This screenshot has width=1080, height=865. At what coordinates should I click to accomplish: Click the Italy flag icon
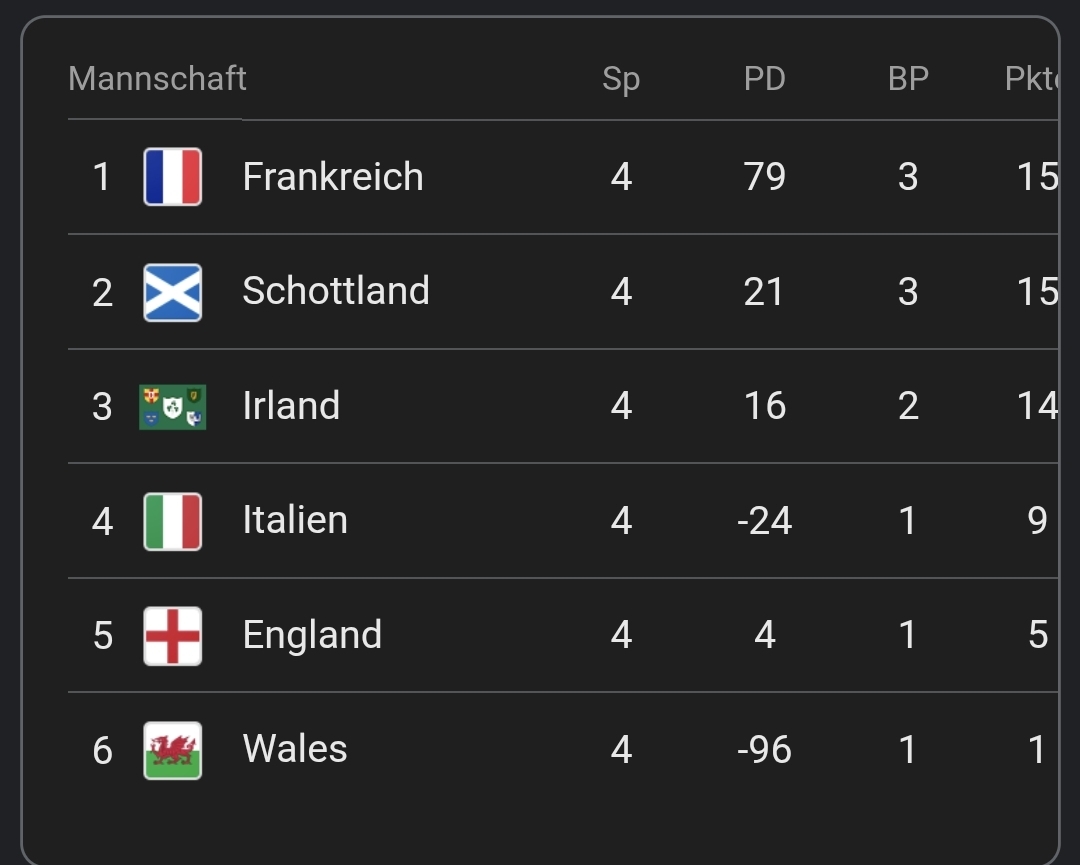point(173,521)
